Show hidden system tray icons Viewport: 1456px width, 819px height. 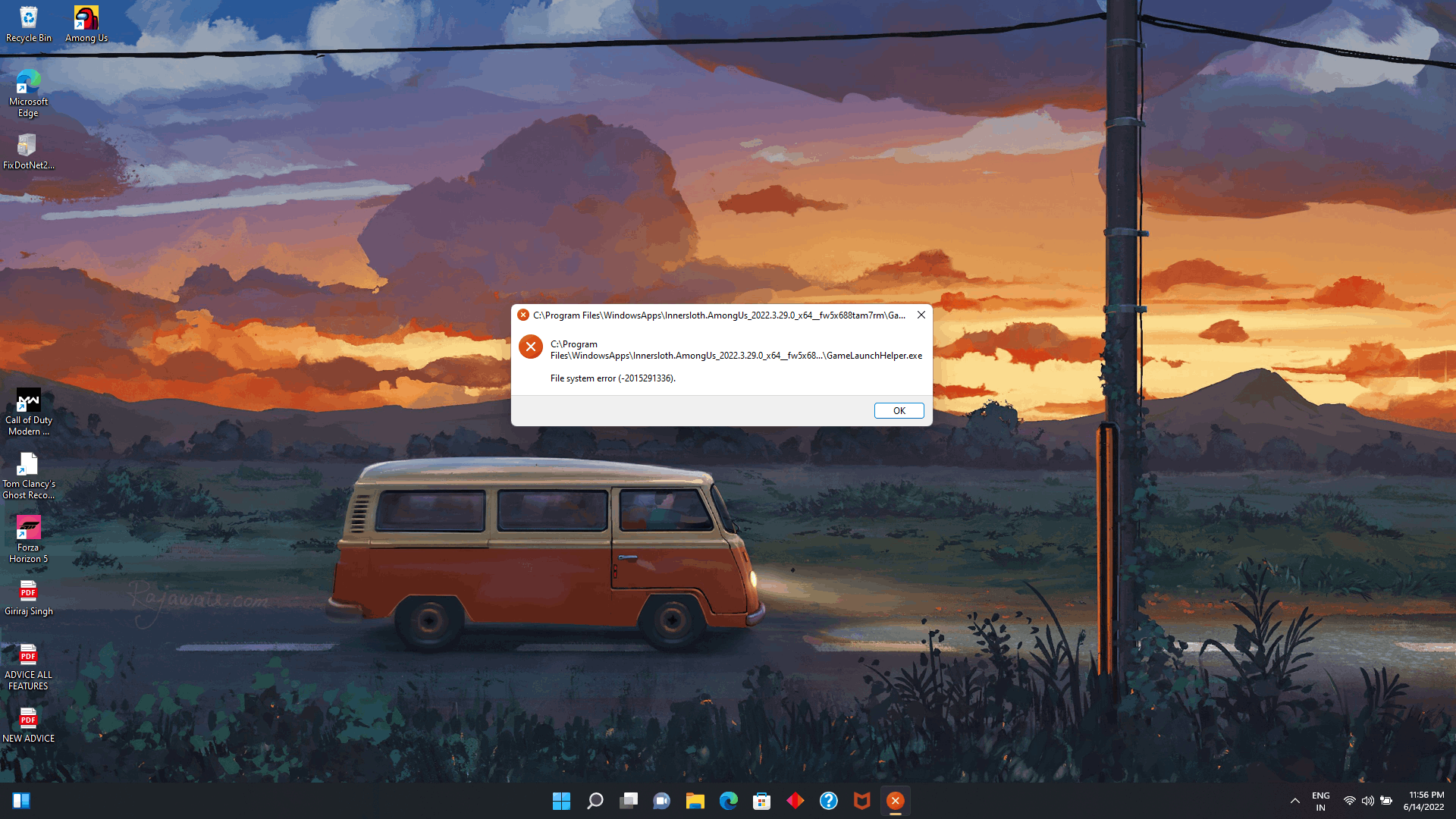point(1295,801)
